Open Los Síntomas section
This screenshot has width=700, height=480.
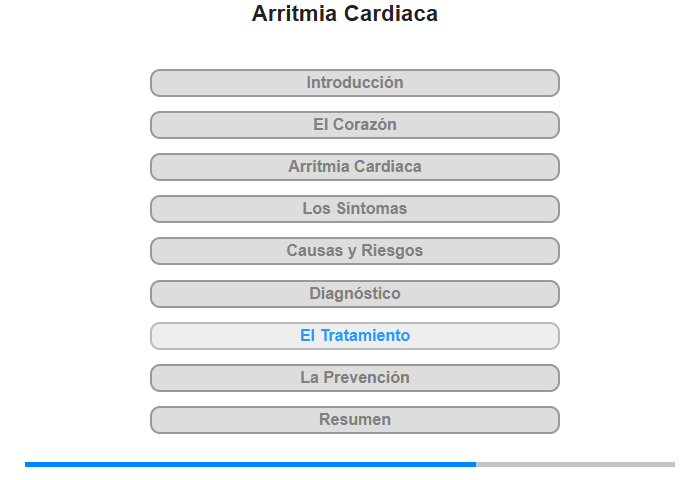click(355, 209)
